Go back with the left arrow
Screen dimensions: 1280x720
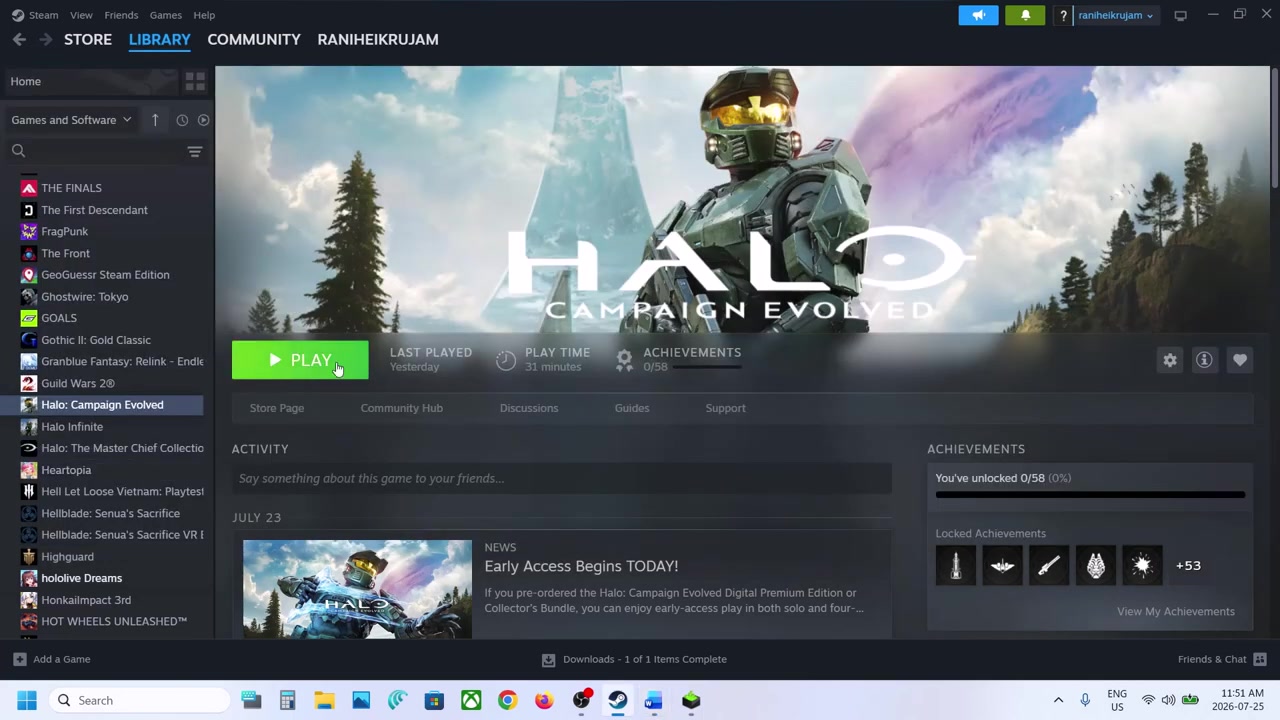(19, 39)
